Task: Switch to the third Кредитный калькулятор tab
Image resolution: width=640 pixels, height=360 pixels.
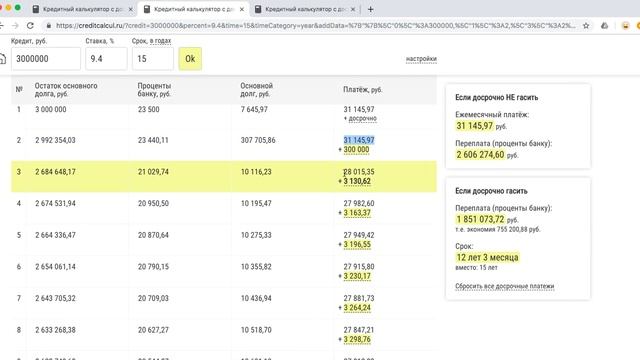Action: click(x=304, y=9)
